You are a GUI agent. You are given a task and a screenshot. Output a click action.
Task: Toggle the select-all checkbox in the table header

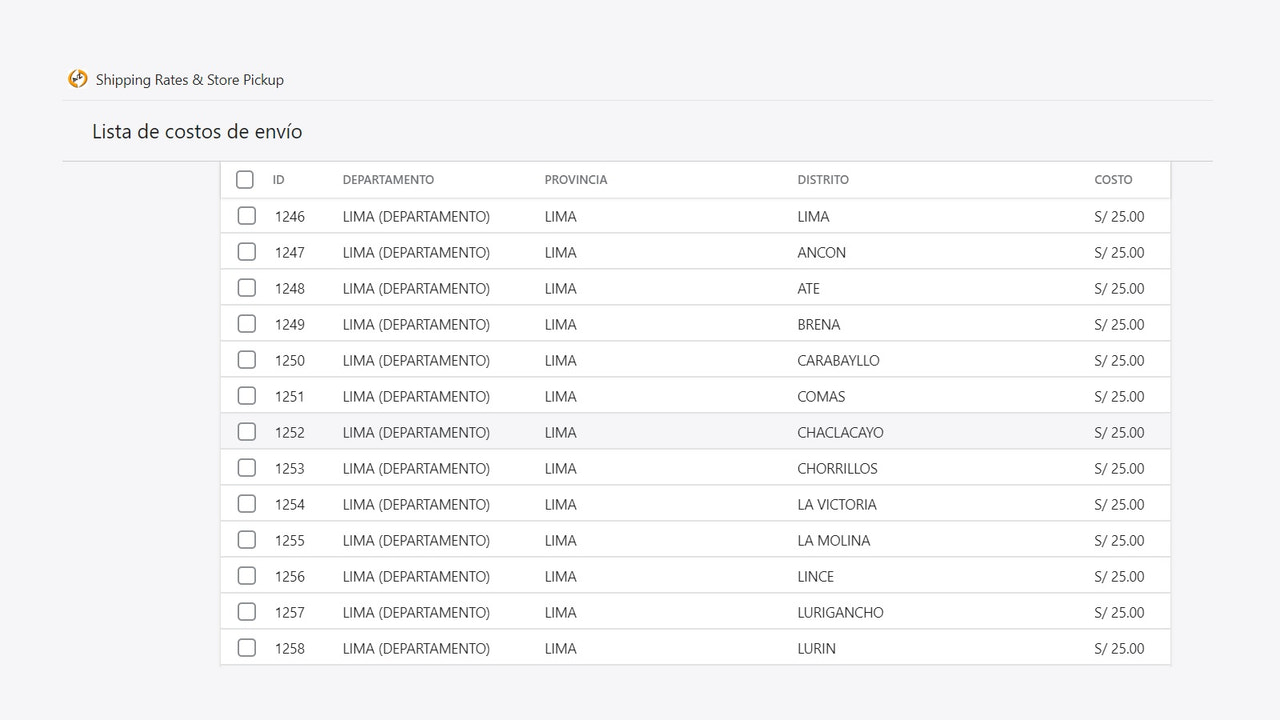click(245, 180)
